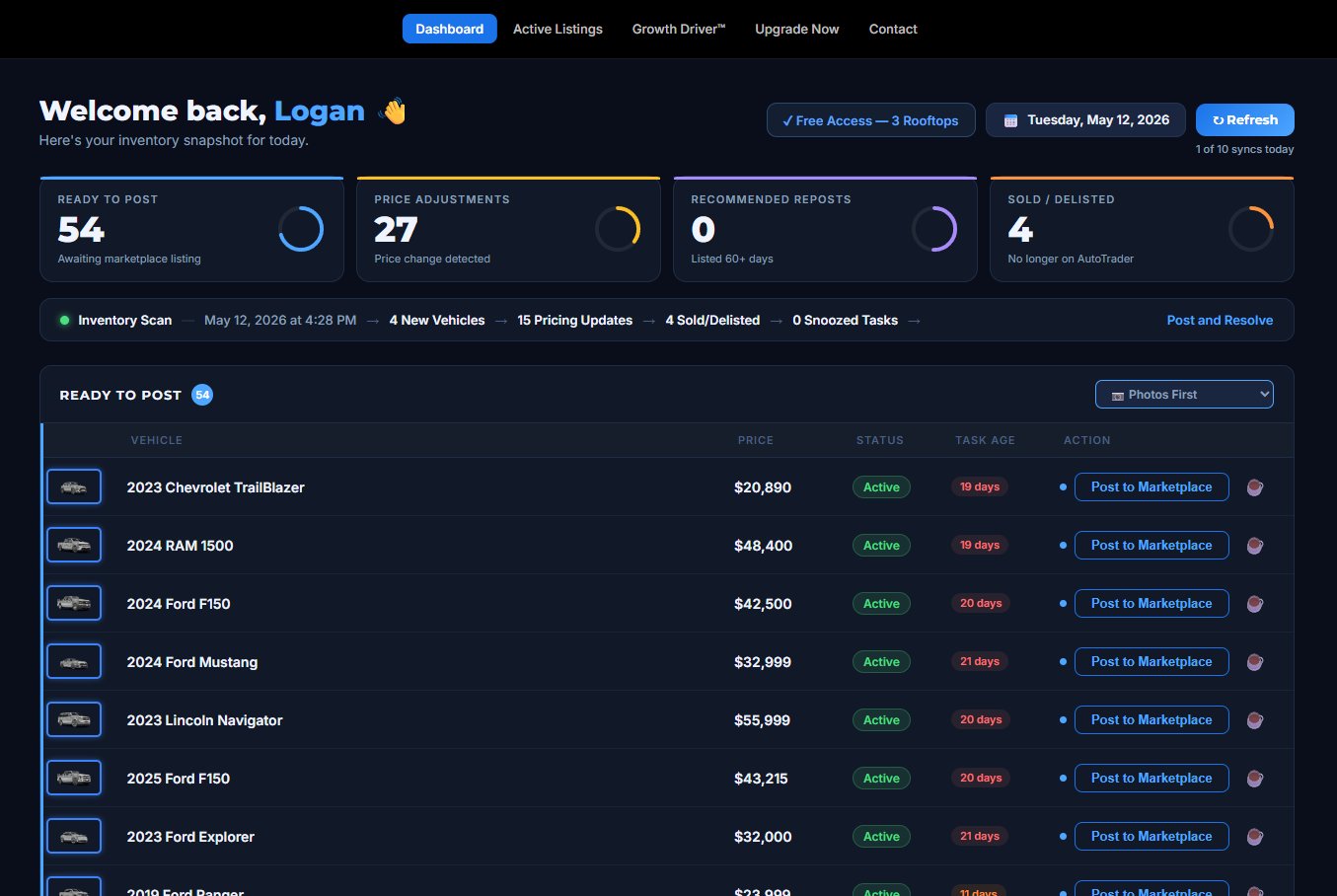Click the coffee cup icon for 2025 Ford F150
This screenshot has height=896, width=1337.
tap(1254, 779)
